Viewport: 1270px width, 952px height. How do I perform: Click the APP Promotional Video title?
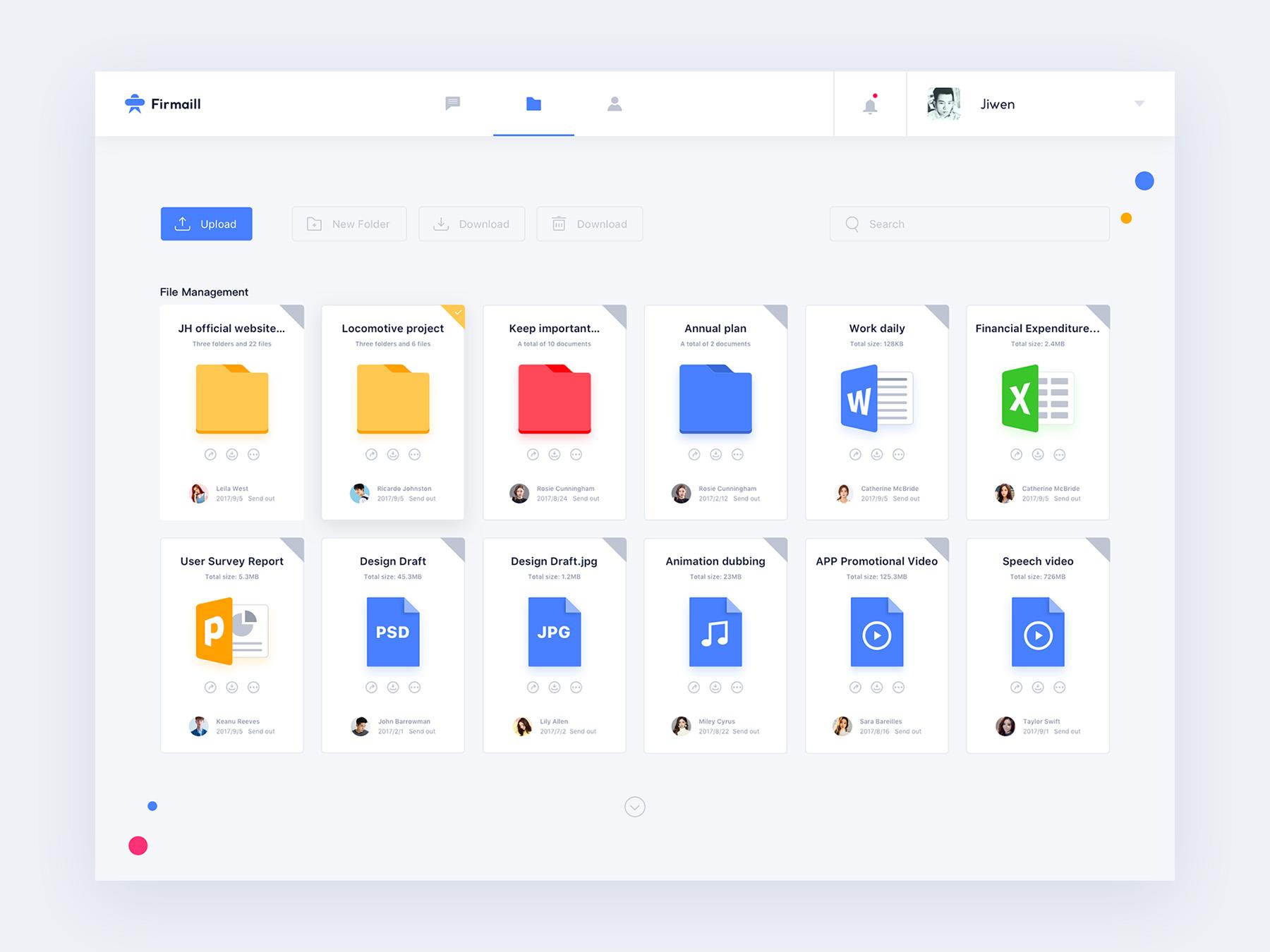(877, 561)
